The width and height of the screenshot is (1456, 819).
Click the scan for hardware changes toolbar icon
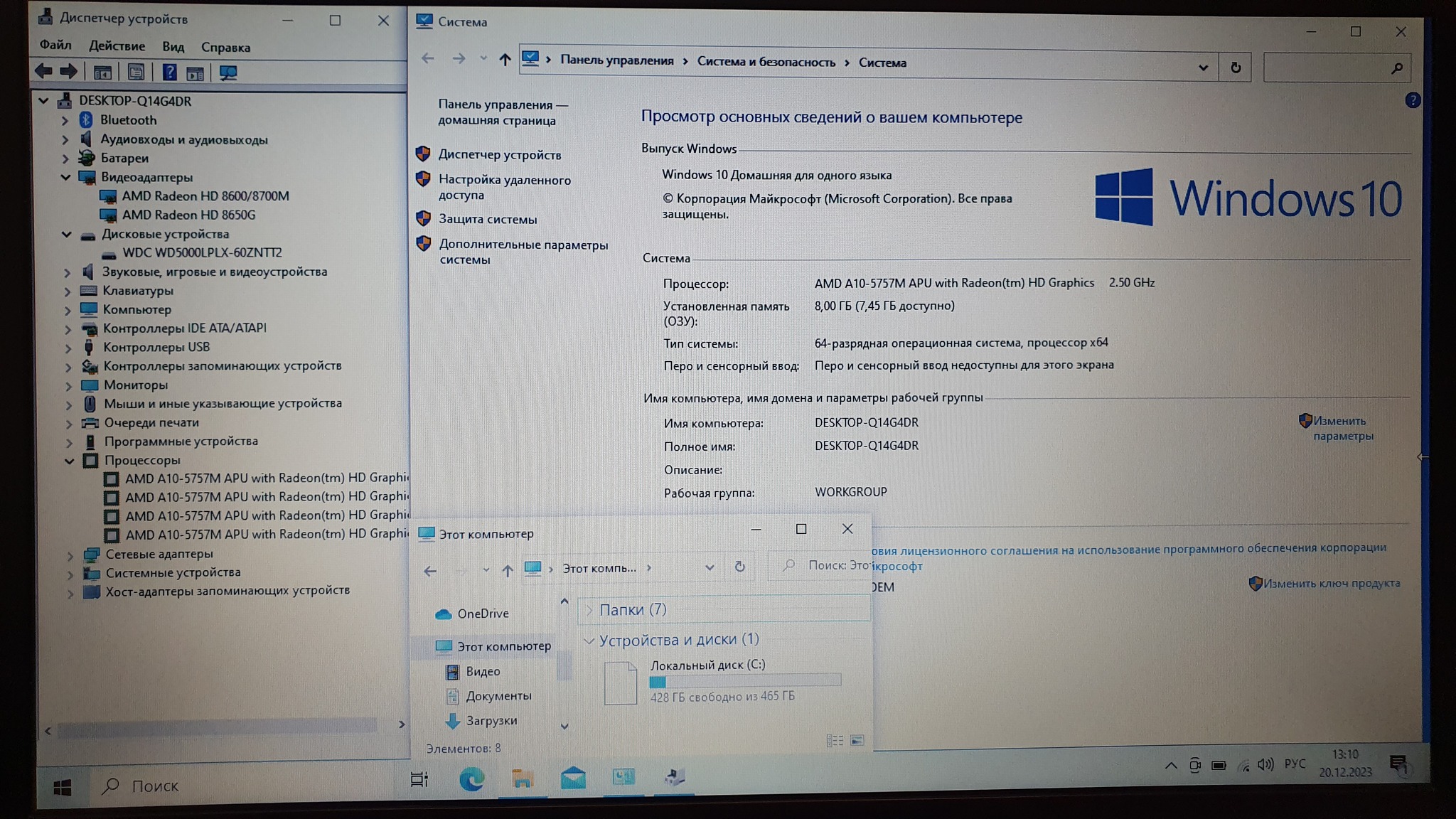(x=228, y=73)
